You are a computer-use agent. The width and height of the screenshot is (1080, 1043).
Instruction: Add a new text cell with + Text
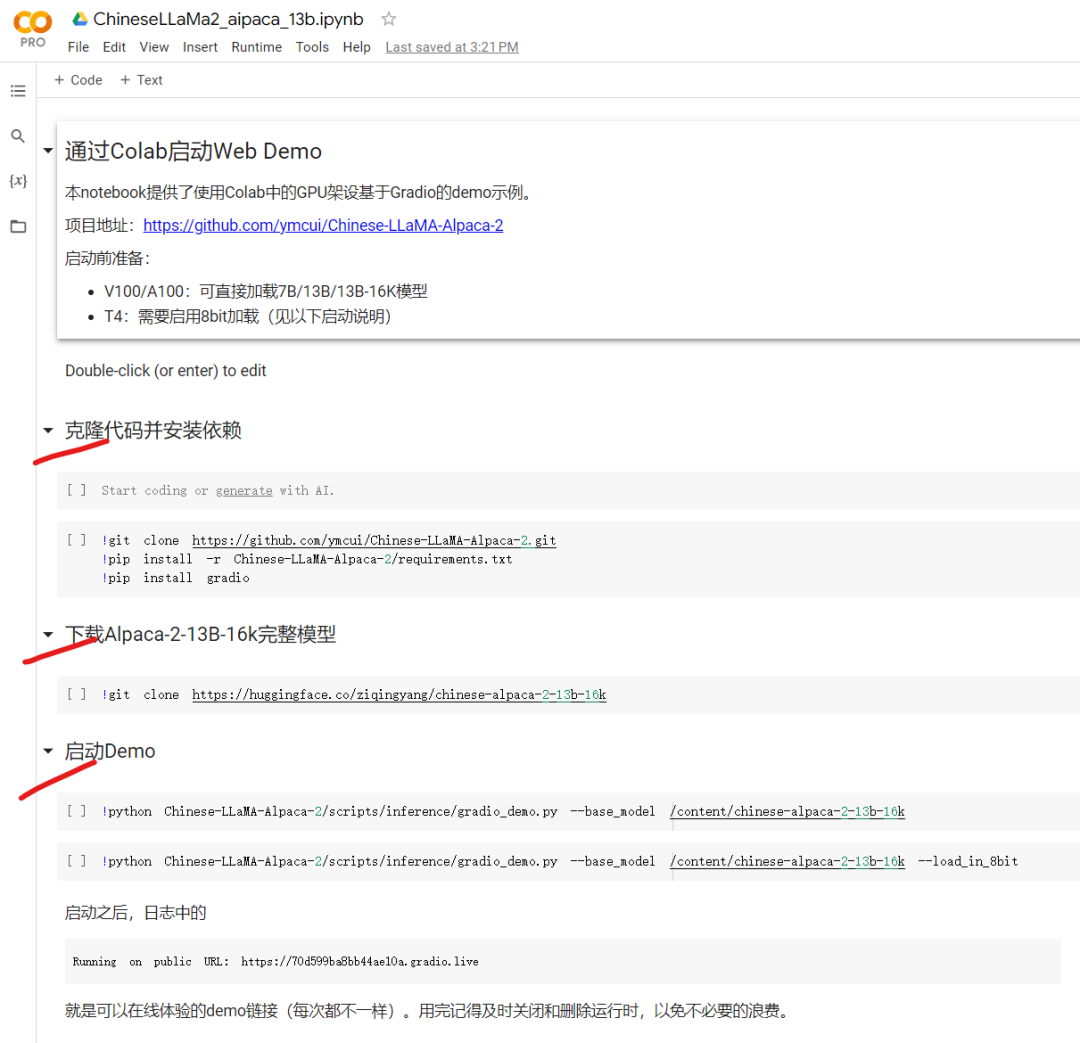(141, 80)
